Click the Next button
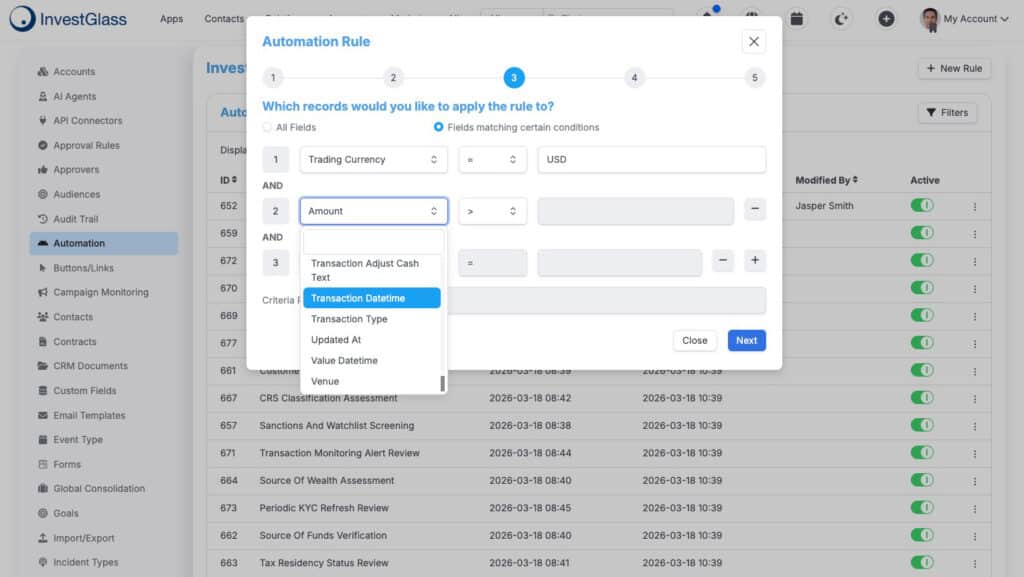Screen dimensions: 1024x577 (x=746, y=341)
